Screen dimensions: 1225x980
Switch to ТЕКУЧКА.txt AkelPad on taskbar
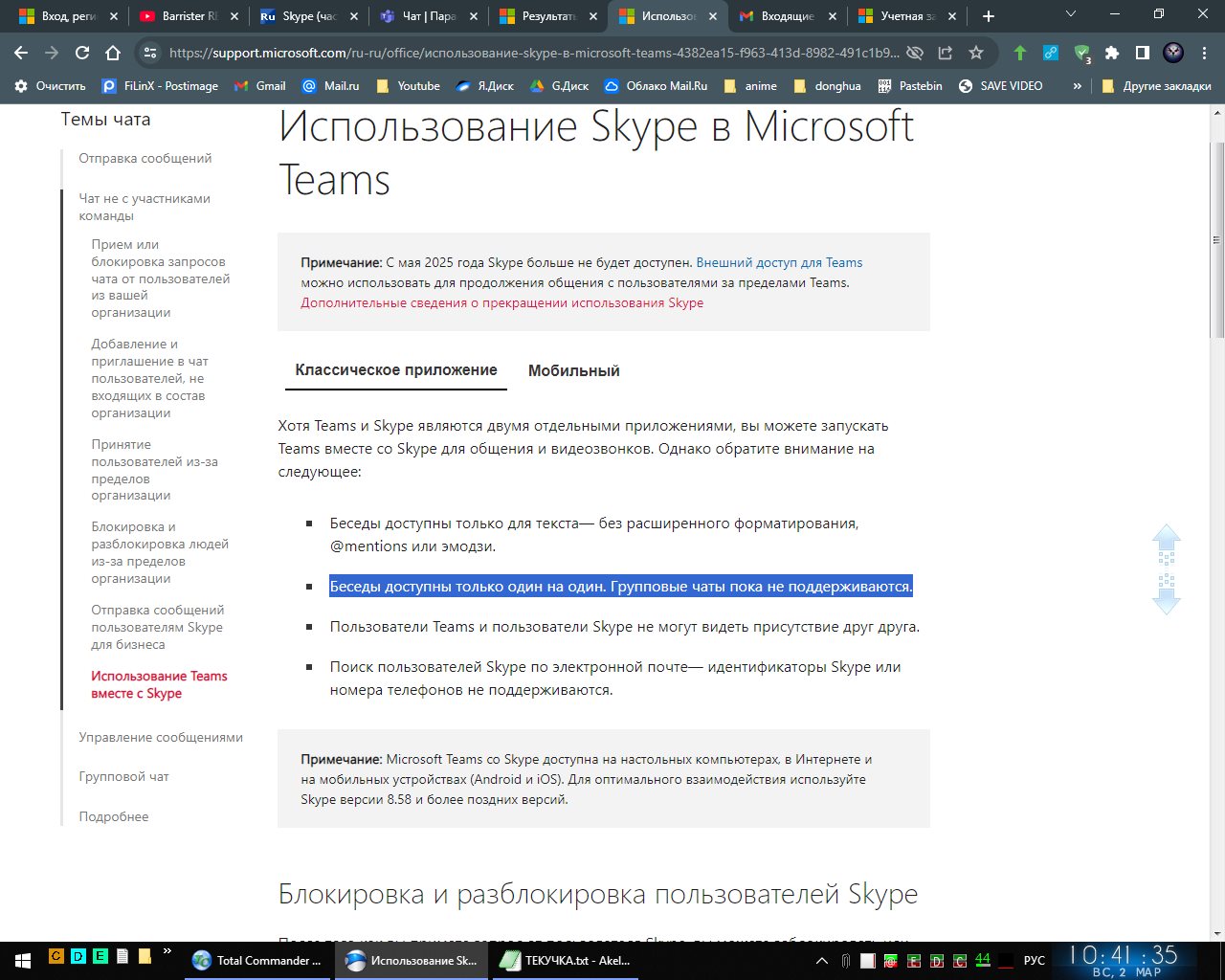click(x=567, y=960)
